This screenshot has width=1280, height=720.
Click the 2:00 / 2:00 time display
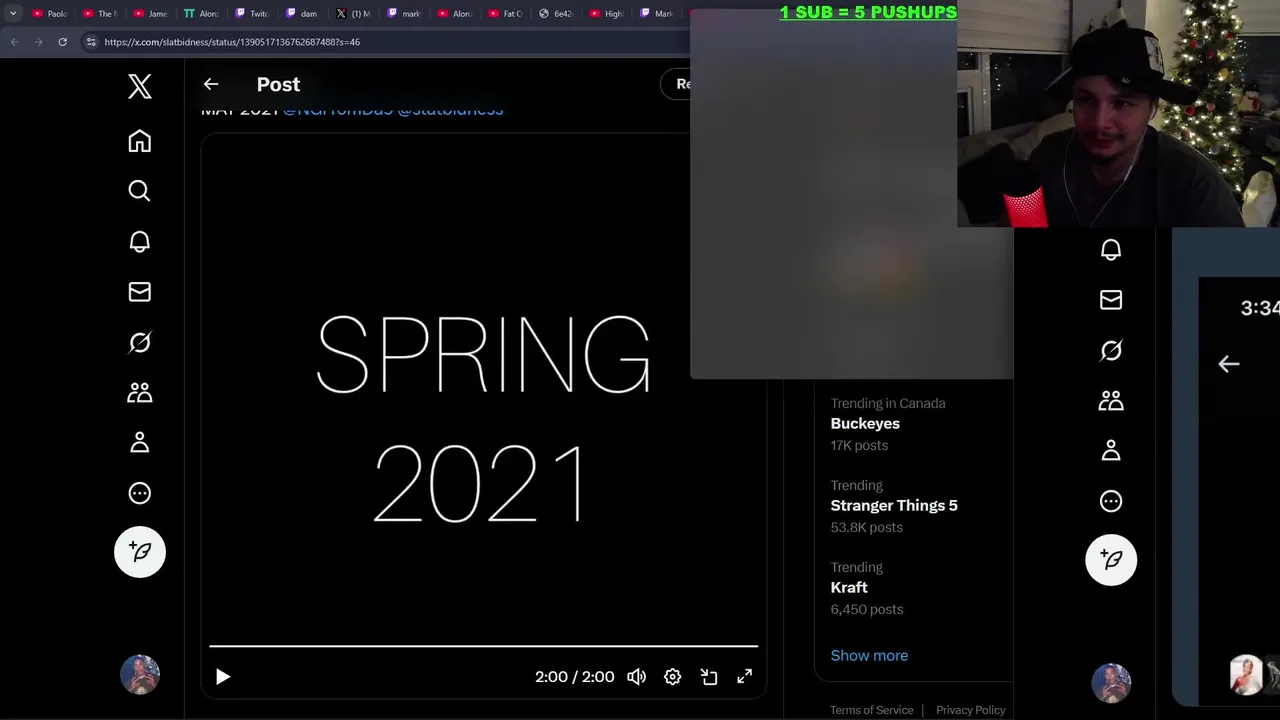pos(575,677)
